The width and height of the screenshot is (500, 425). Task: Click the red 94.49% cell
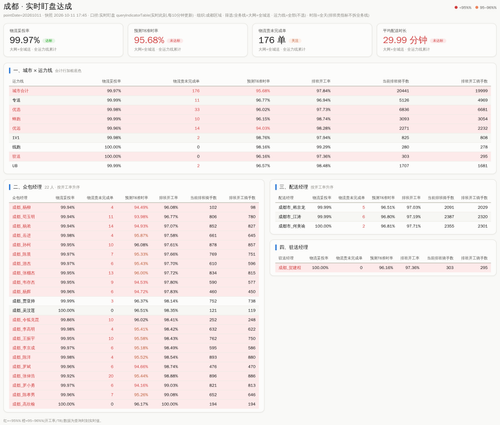(x=141, y=207)
